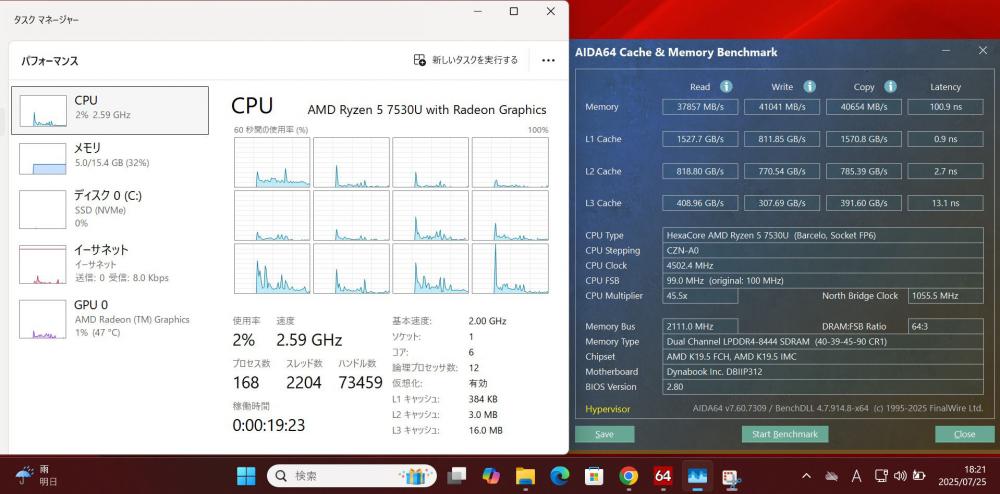The height and width of the screenshot is (494, 1000).
Task: Click AIDA64 taskbar icon
Action: [663, 476]
